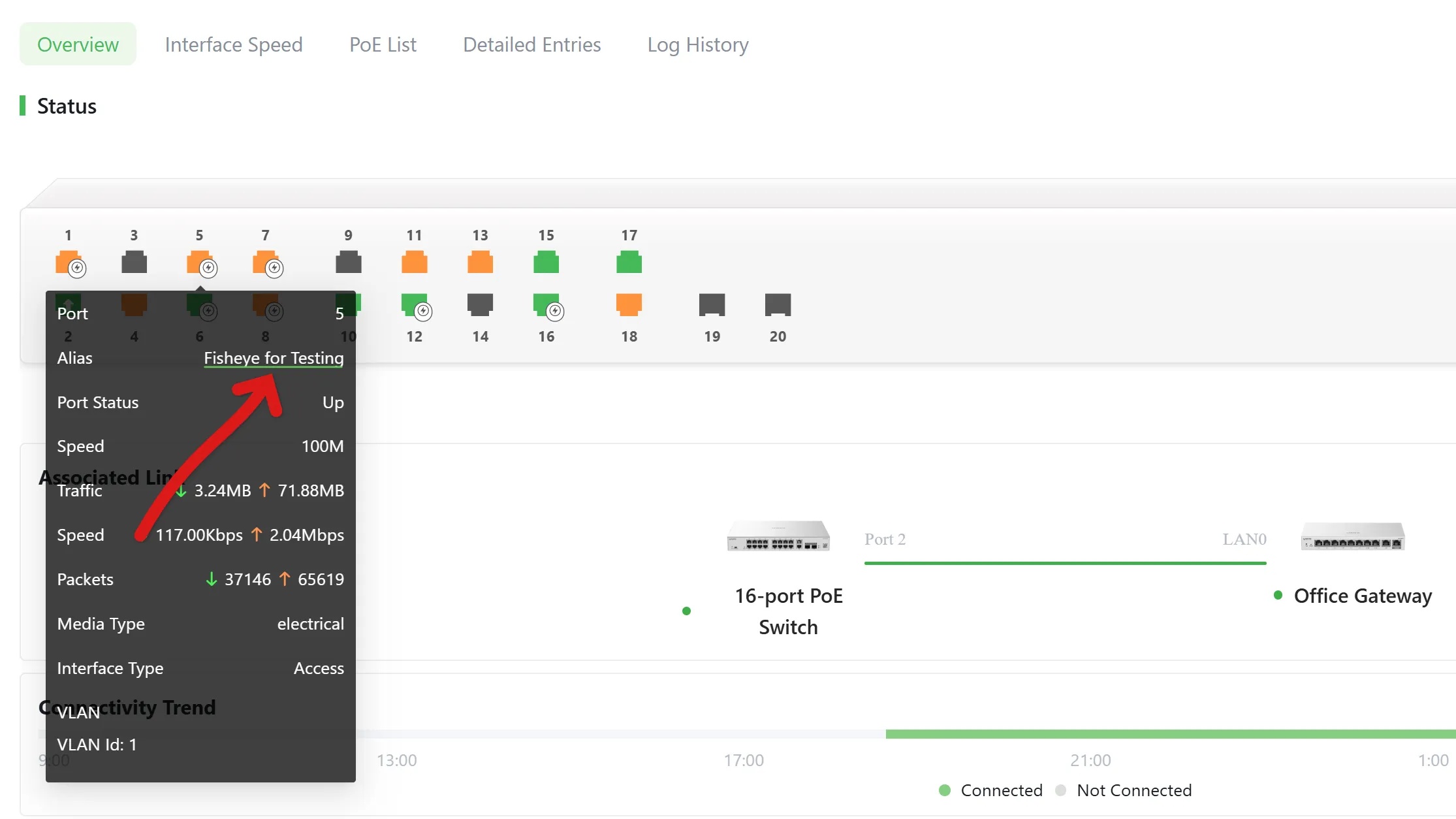Toggle the Not Connected legend item
This screenshot has width=1456, height=819.
pos(1124,790)
